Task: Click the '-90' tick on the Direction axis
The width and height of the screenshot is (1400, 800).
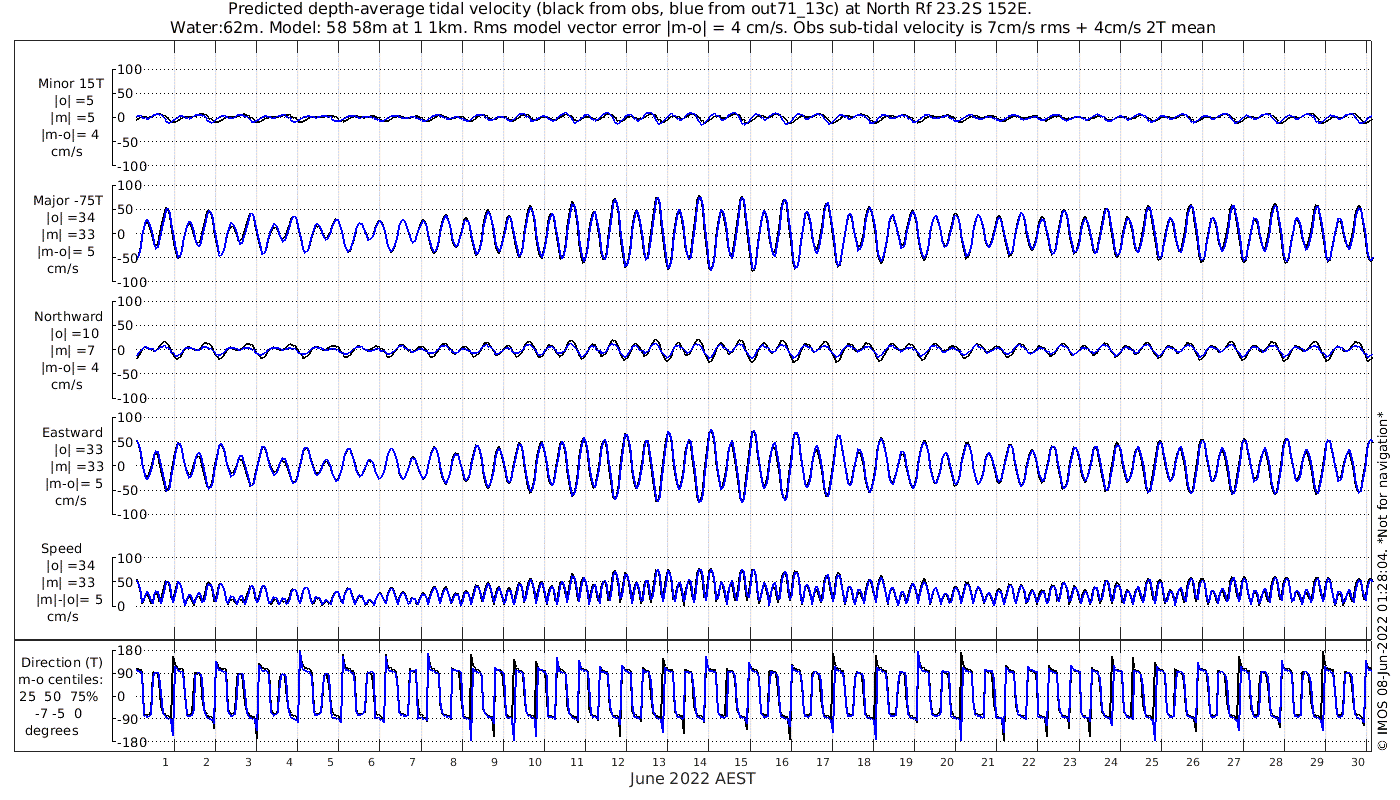Action: tap(130, 720)
